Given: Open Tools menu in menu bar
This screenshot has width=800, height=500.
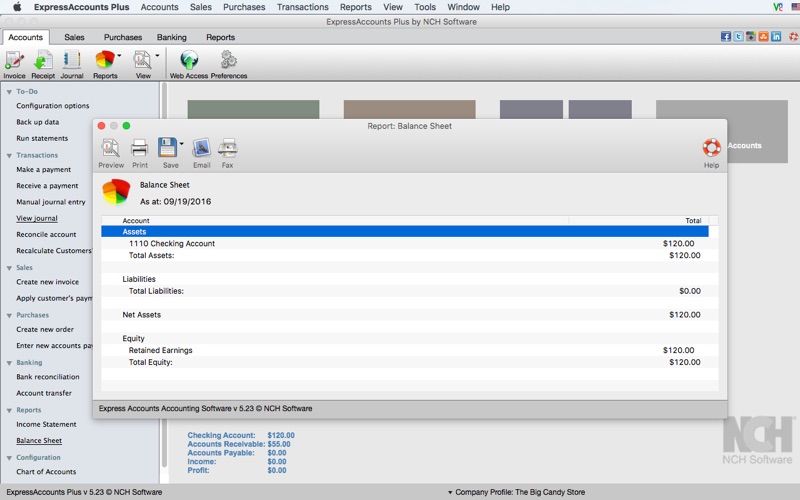Looking at the screenshot, I should (x=425, y=7).
